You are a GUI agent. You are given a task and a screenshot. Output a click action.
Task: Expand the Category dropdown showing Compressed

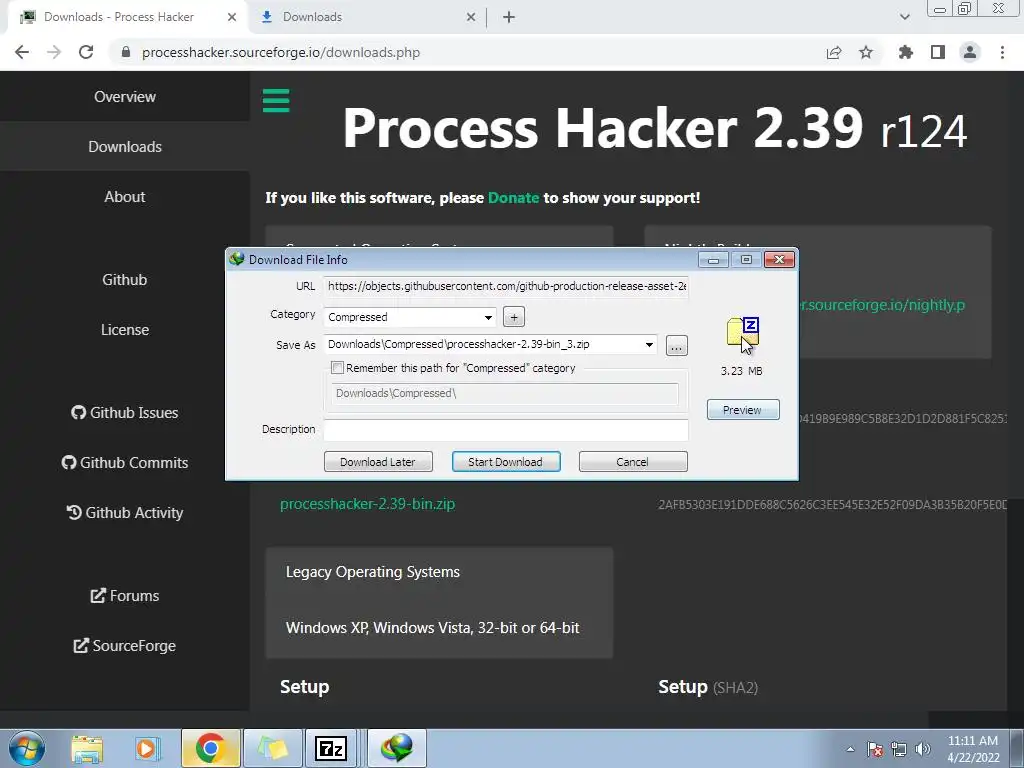[x=488, y=317]
